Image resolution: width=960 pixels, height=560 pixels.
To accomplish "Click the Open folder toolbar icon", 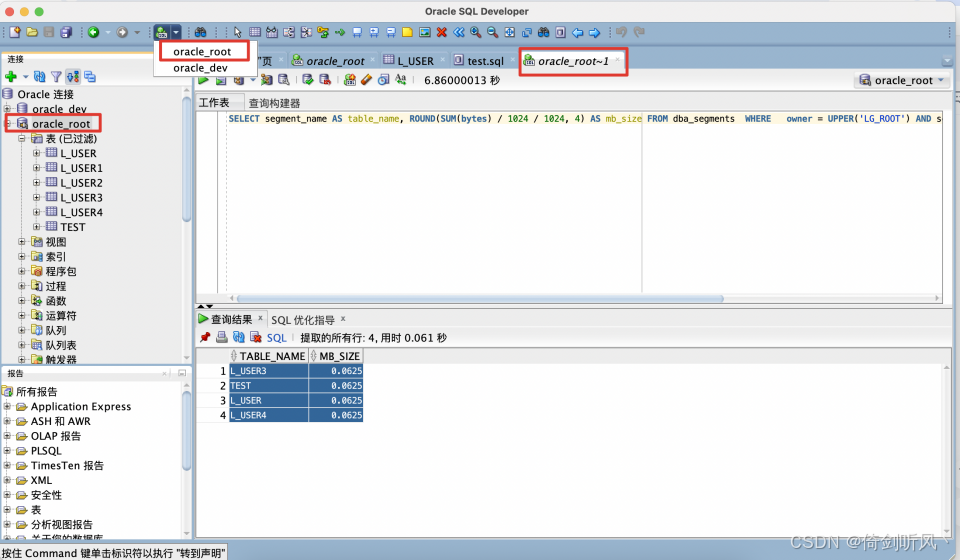I will [x=32, y=32].
